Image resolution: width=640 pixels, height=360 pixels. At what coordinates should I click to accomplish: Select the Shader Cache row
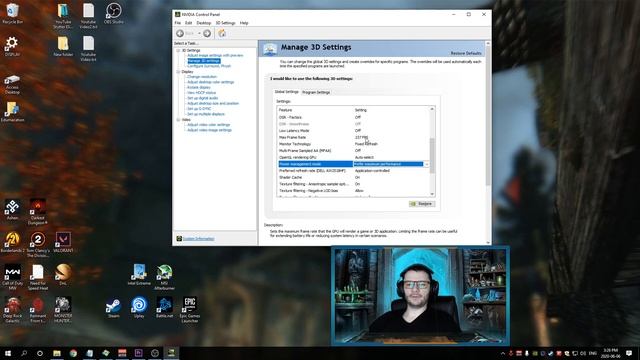tap(353, 178)
